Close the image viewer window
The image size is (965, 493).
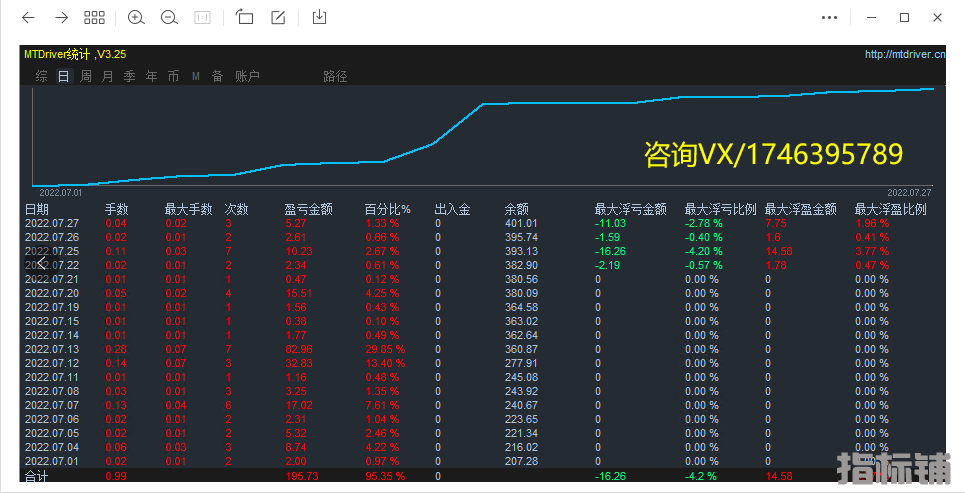click(x=937, y=18)
